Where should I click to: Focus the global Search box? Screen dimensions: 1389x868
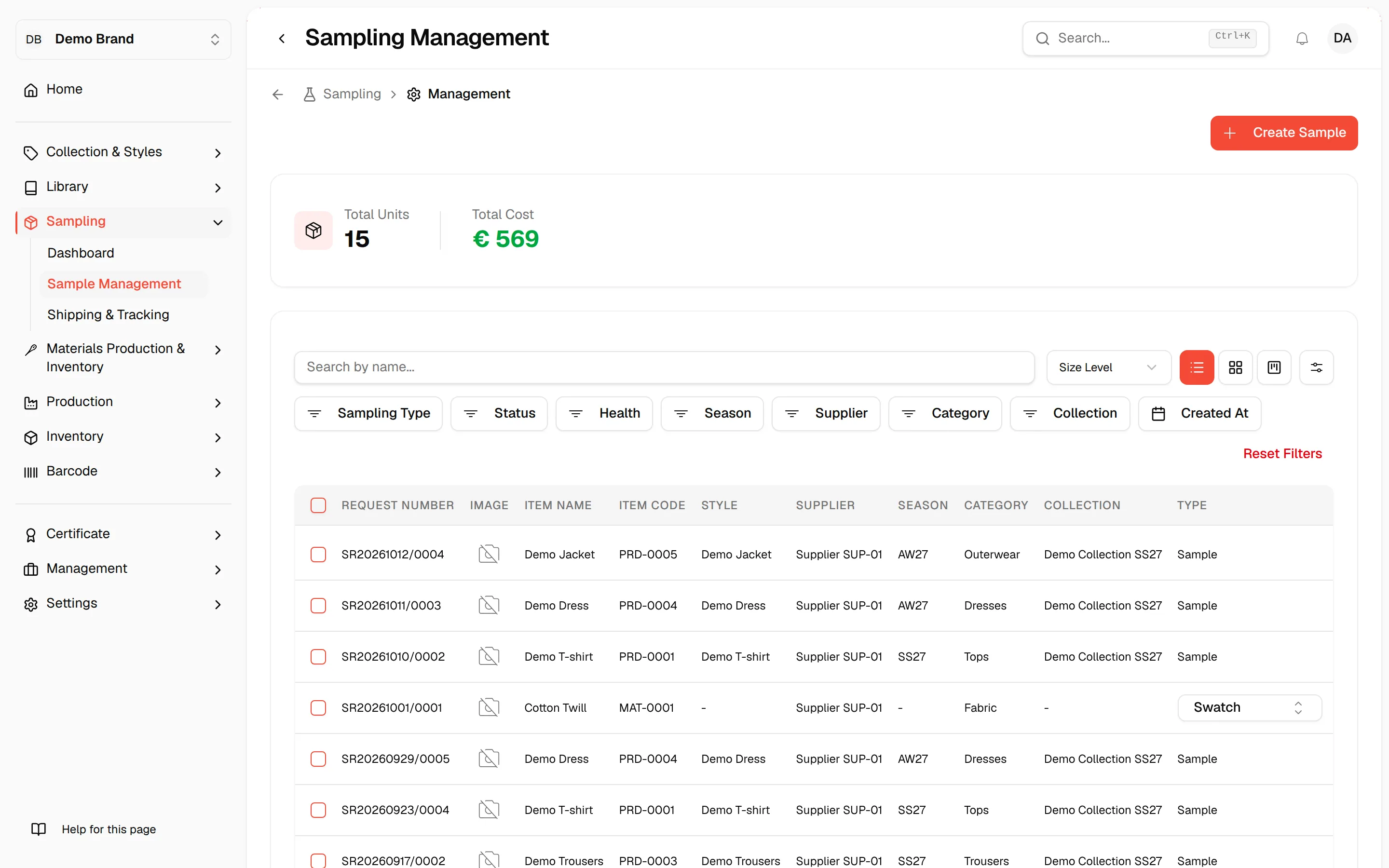click(1145, 39)
